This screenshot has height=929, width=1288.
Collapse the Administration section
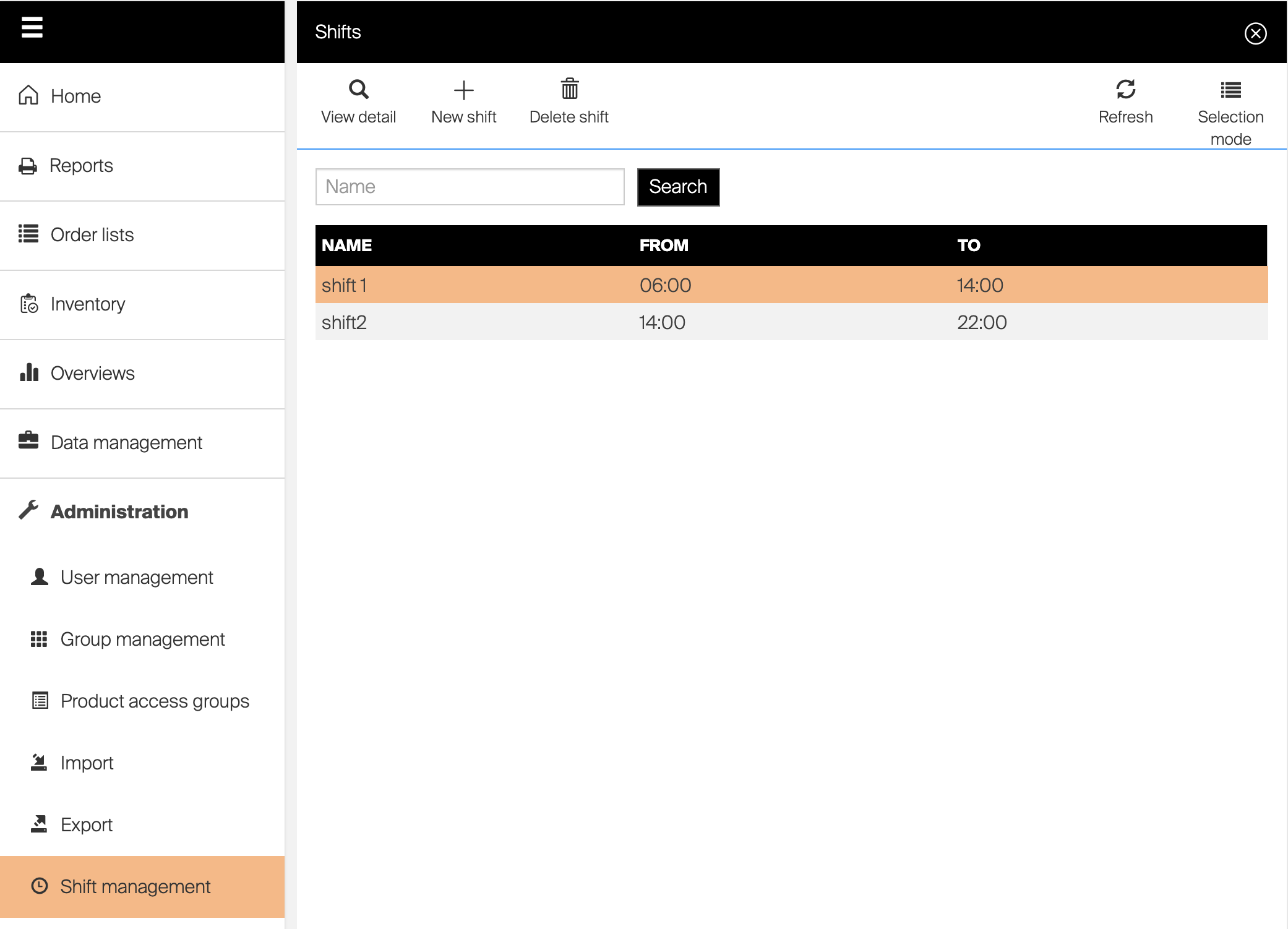[x=119, y=512]
